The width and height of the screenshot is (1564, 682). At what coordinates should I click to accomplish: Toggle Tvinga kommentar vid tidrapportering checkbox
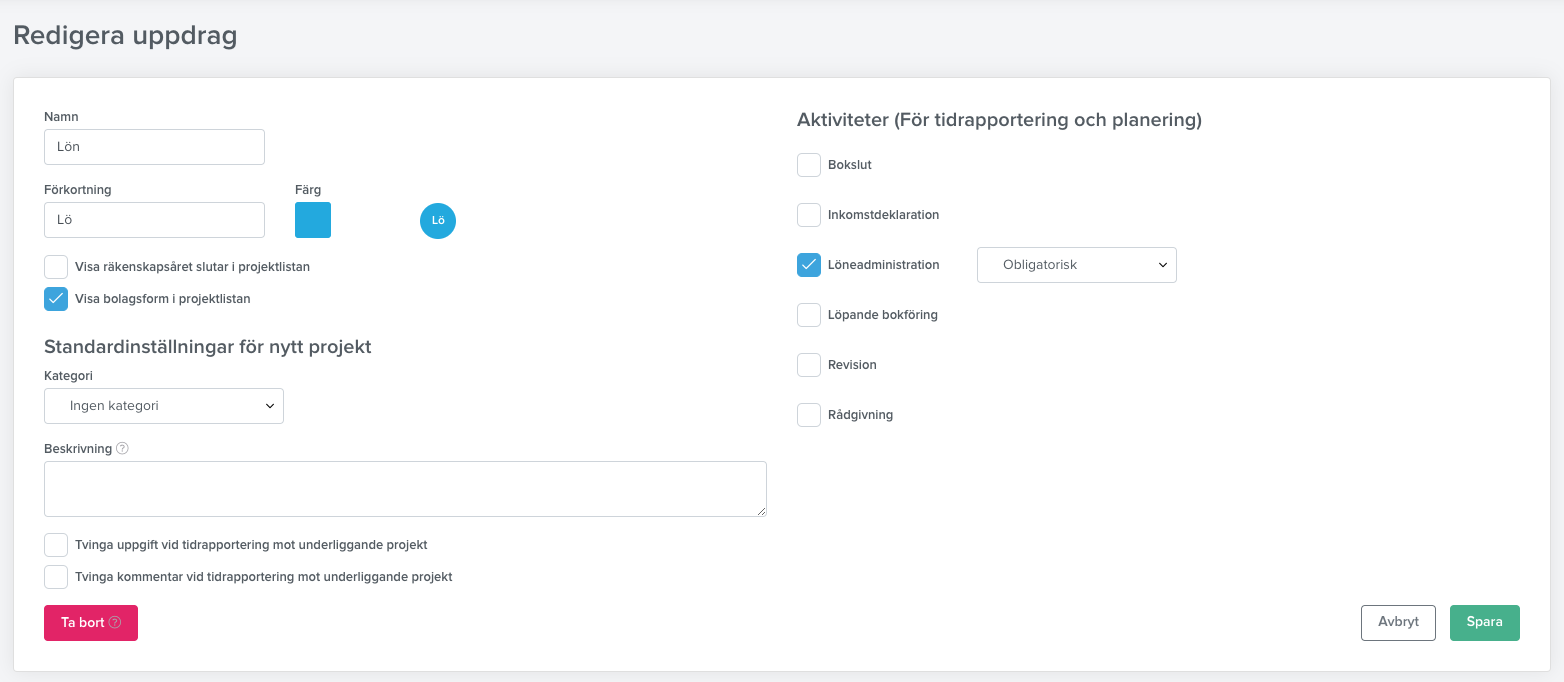(56, 577)
